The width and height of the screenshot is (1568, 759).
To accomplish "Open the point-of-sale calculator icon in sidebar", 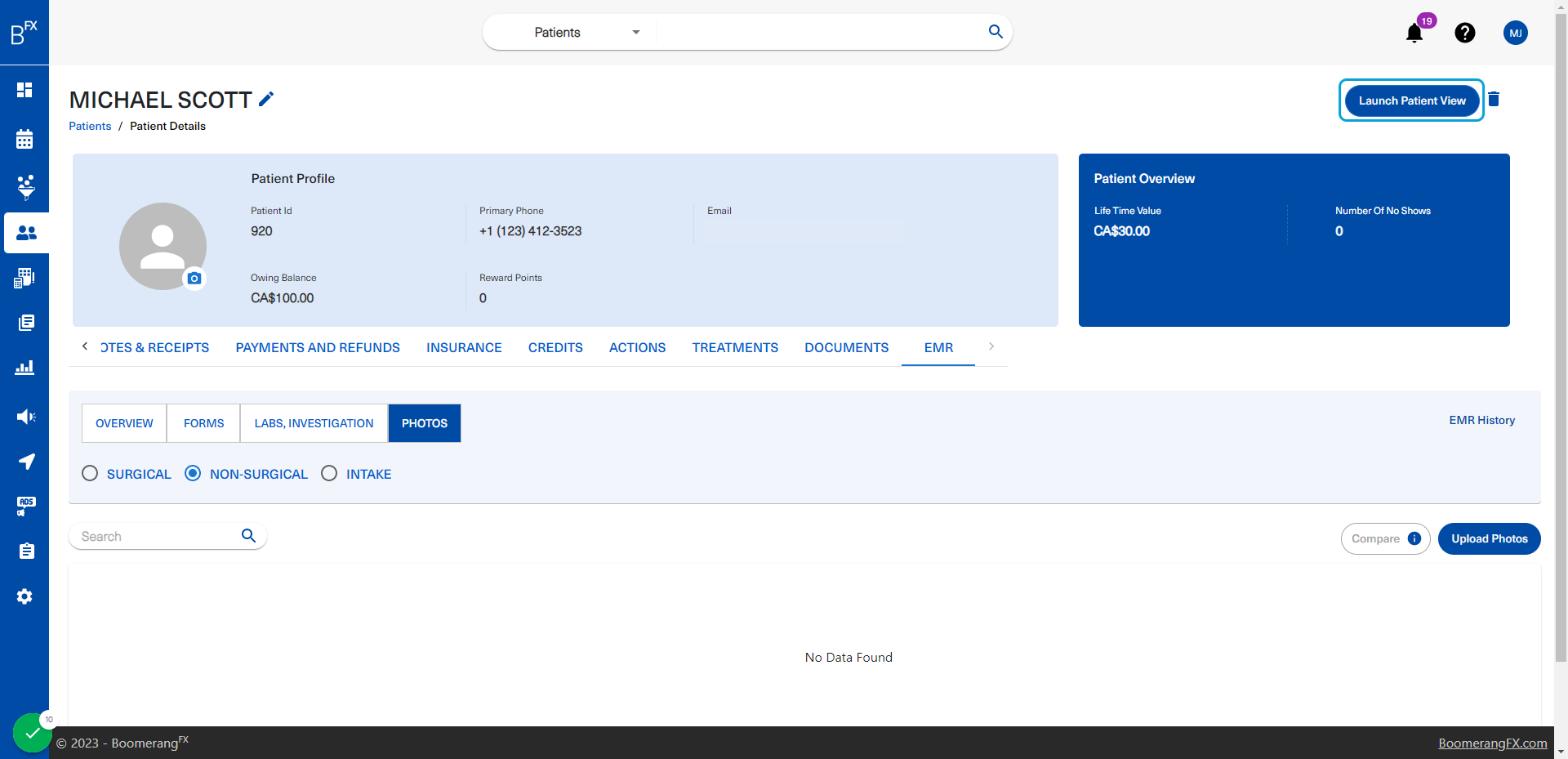I will [x=24, y=278].
